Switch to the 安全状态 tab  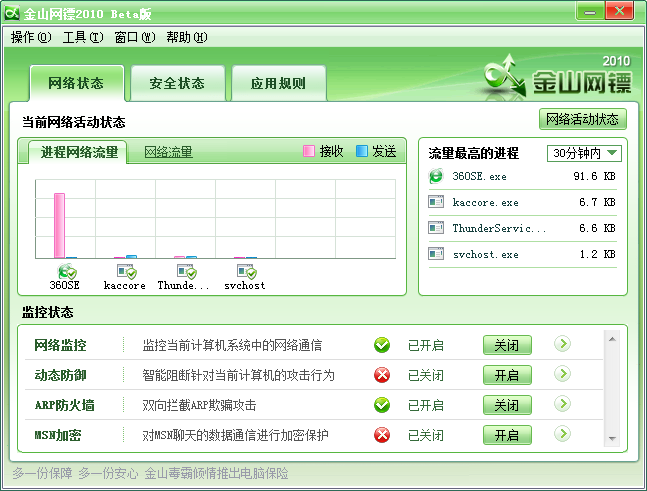tap(177, 83)
